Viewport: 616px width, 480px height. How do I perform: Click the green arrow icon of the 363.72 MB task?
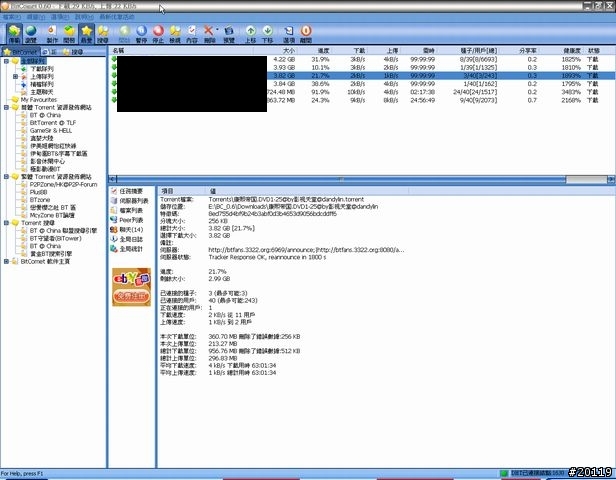pos(114,100)
